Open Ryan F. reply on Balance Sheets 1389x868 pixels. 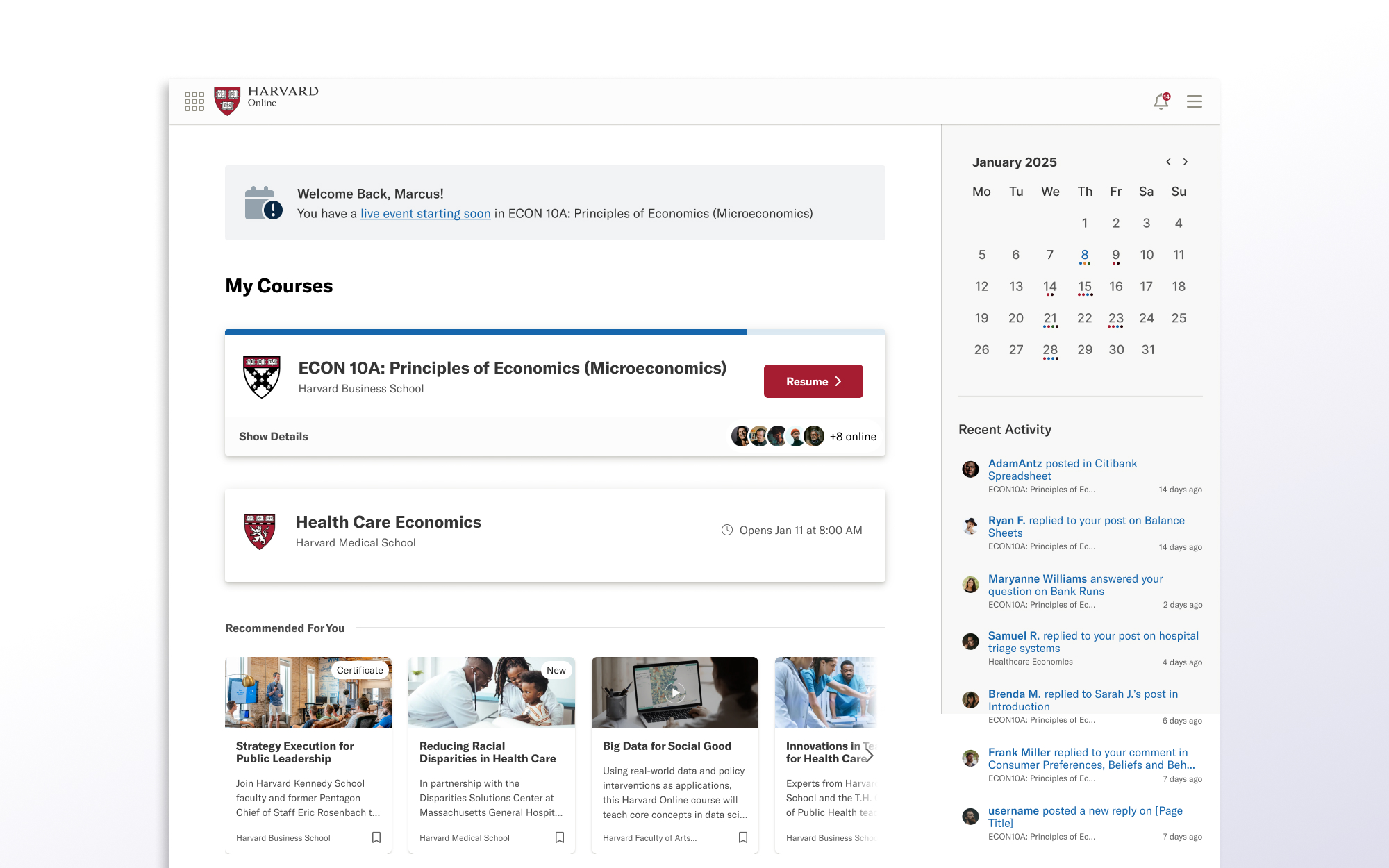tap(1086, 526)
